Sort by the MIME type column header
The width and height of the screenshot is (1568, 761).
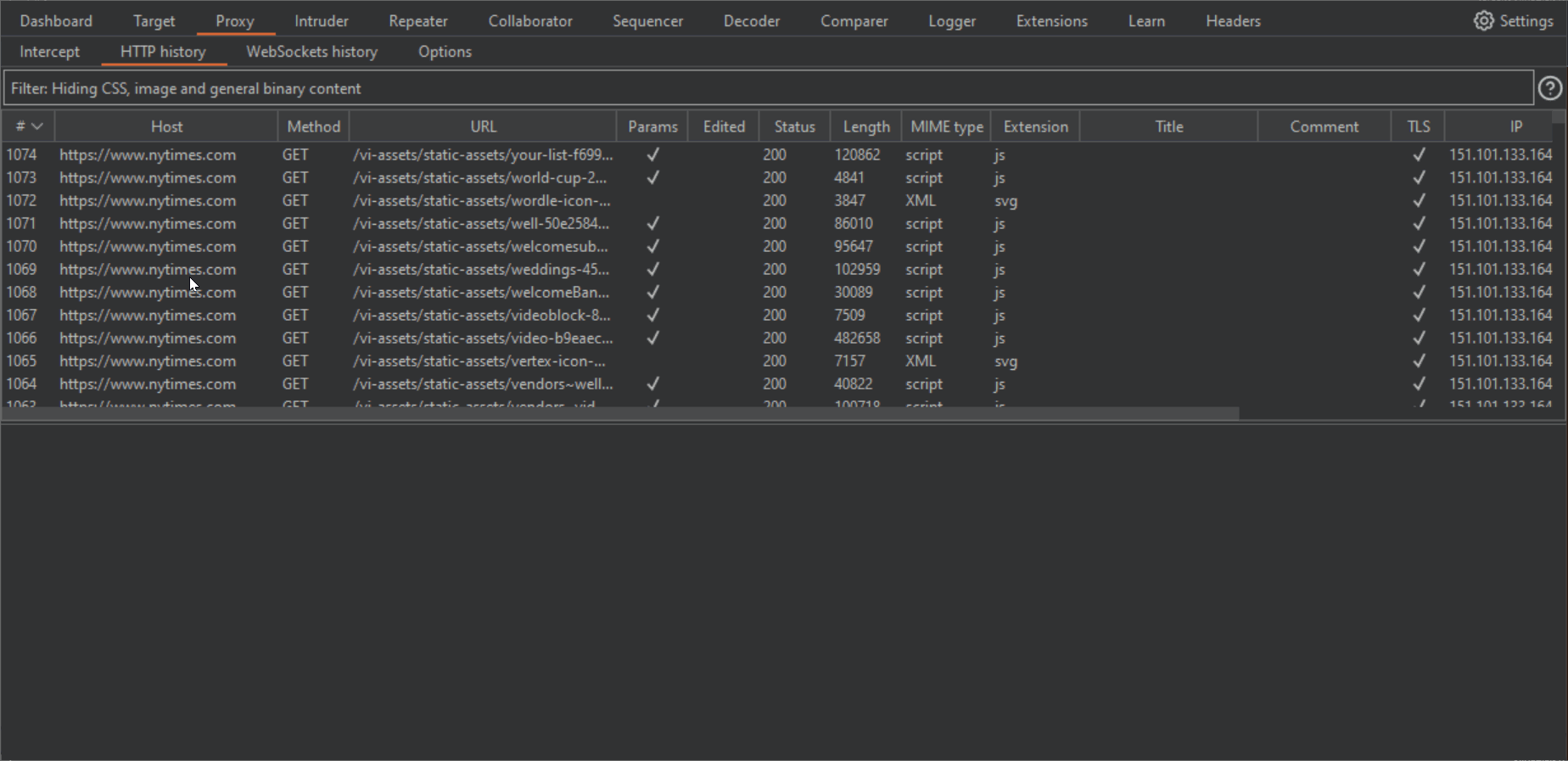point(947,126)
